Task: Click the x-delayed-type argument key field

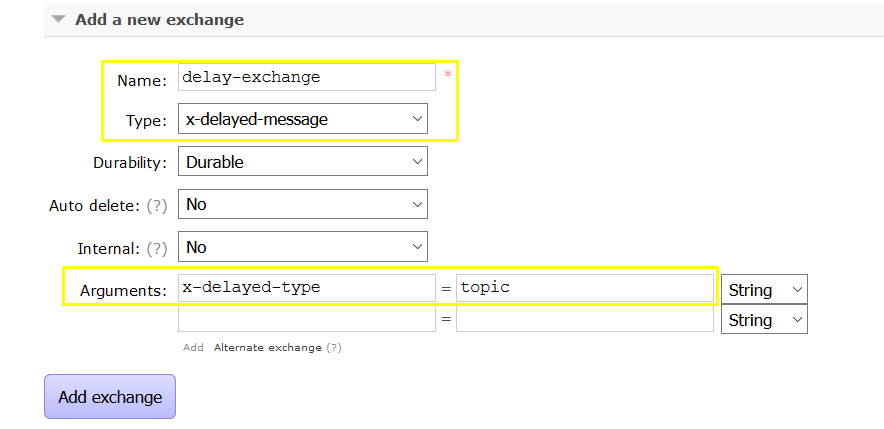Action: coord(306,288)
